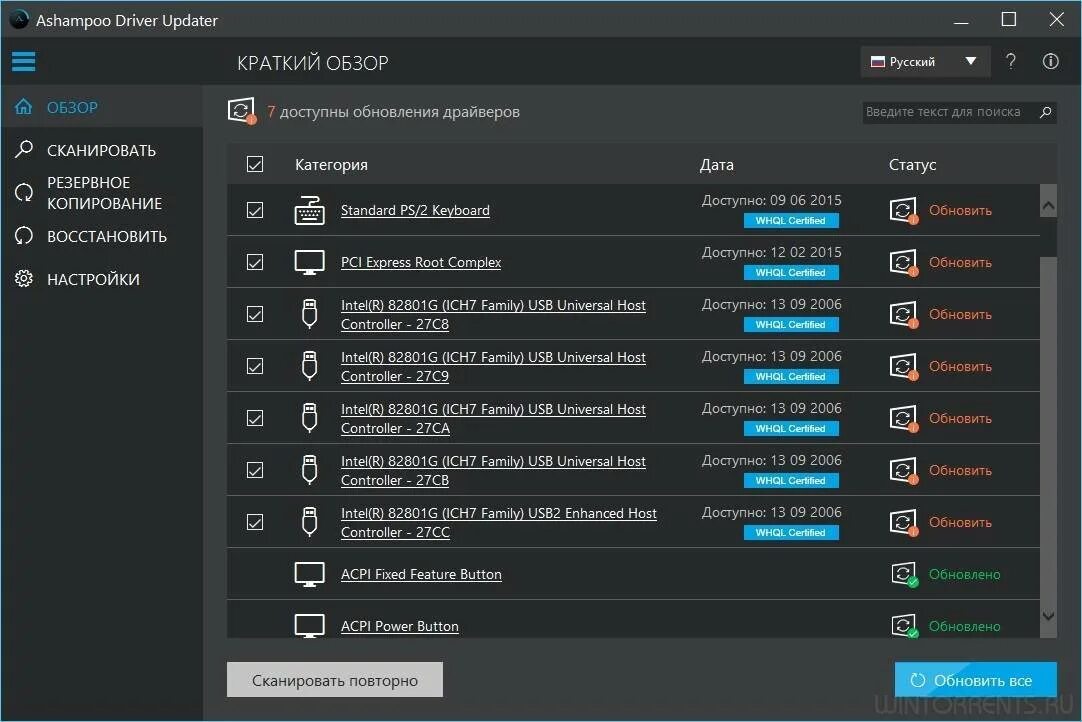Open Standard PS/2 Keyboard driver link

(x=415, y=210)
